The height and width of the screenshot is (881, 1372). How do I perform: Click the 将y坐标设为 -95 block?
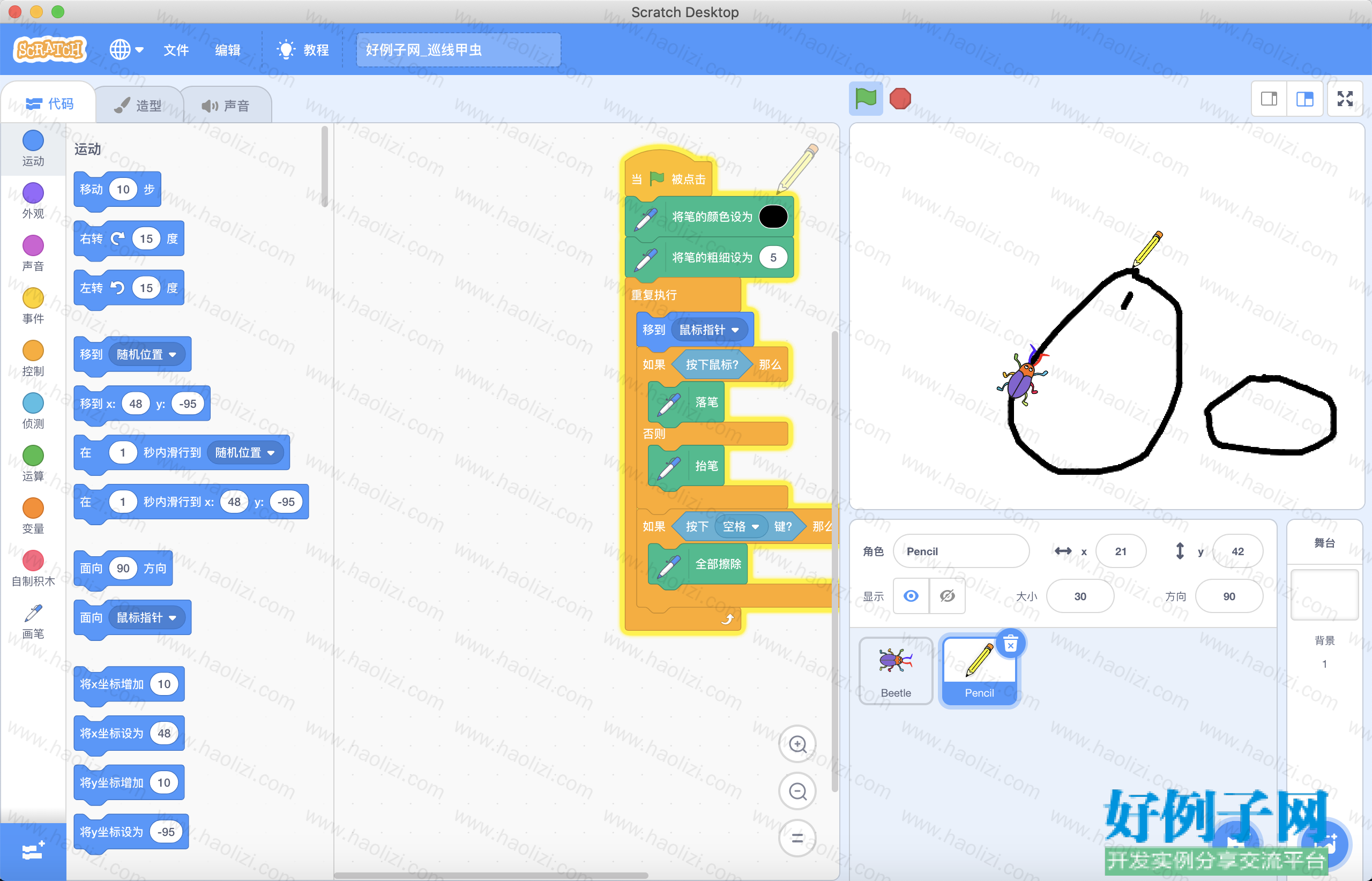click(x=131, y=832)
